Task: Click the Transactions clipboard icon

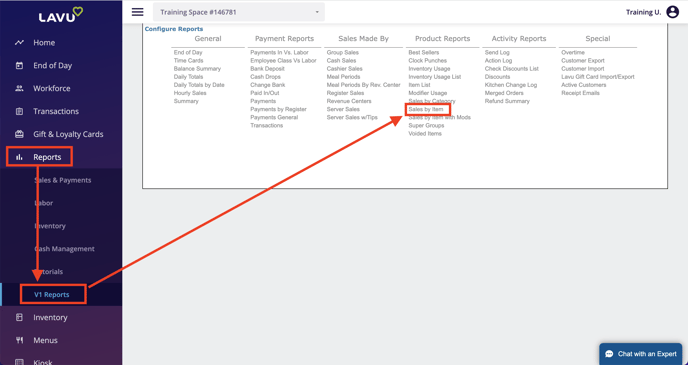Action: point(19,111)
